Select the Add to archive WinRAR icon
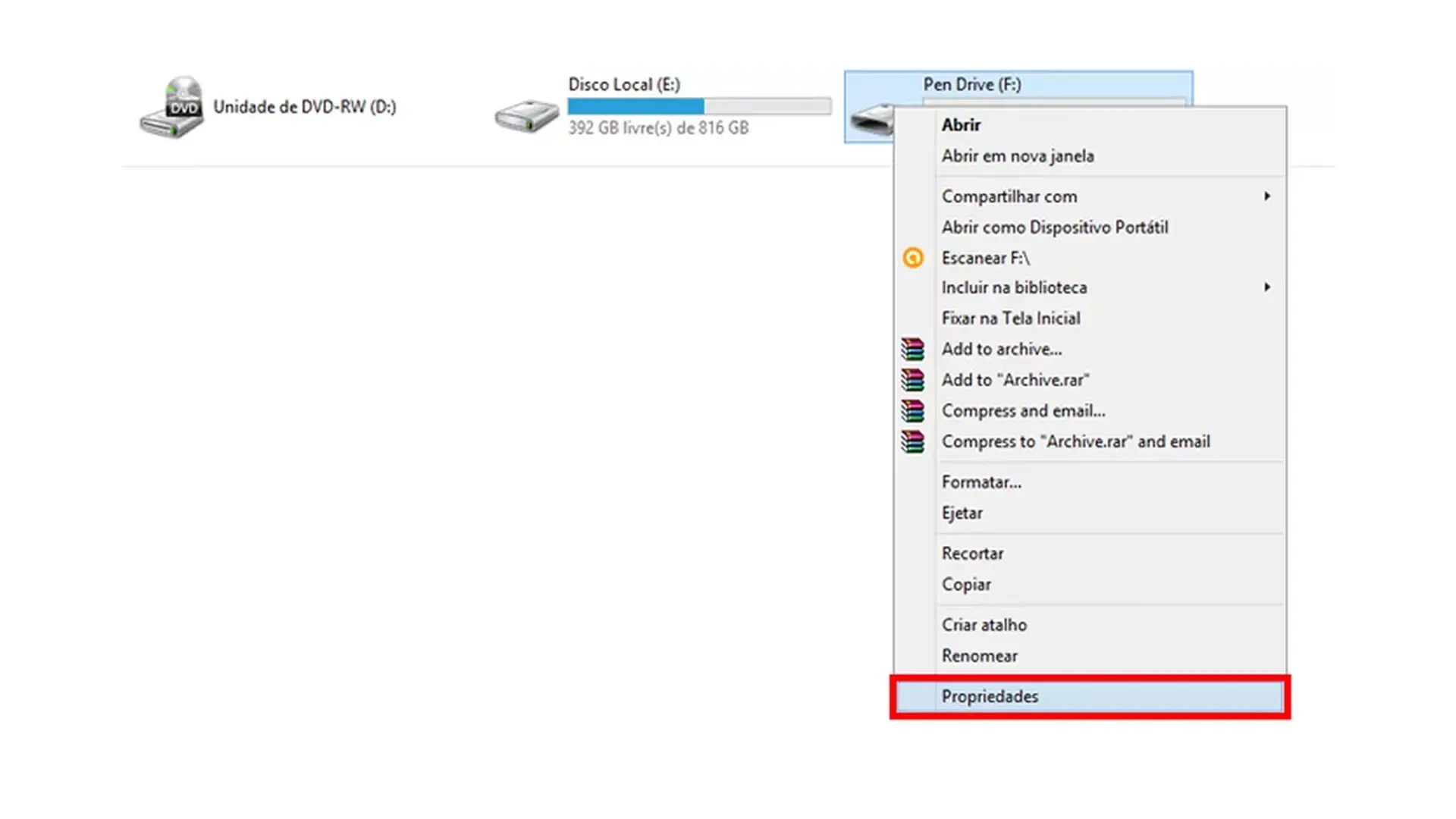The height and width of the screenshot is (819, 1456). click(912, 349)
